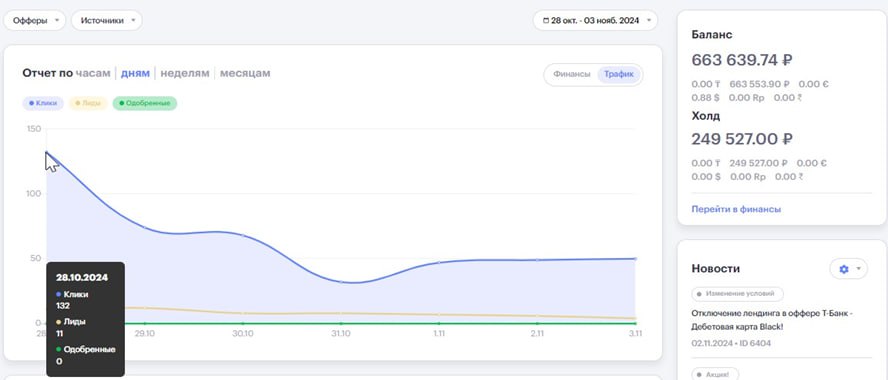Select report by месяцам tab
The width and height of the screenshot is (888, 380).
pos(245,73)
